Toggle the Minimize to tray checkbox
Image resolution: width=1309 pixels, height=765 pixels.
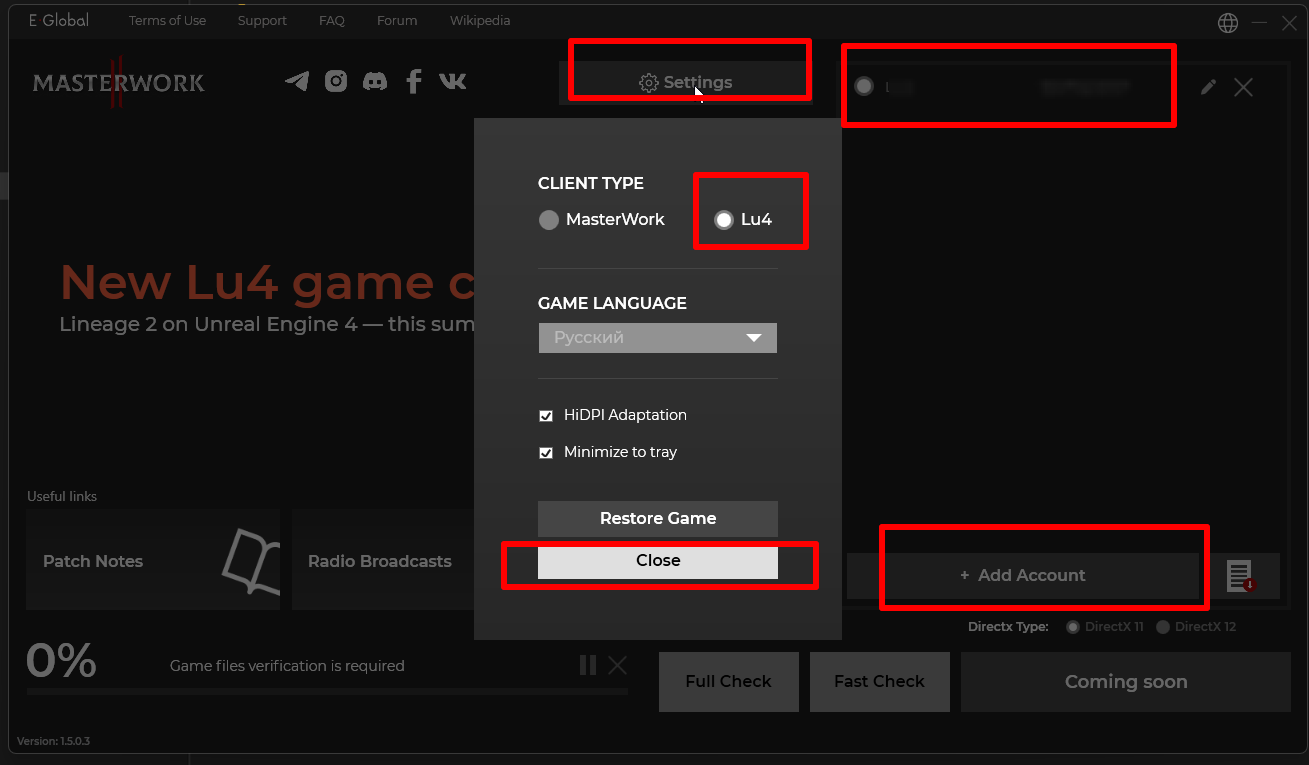tap(546, 452)
